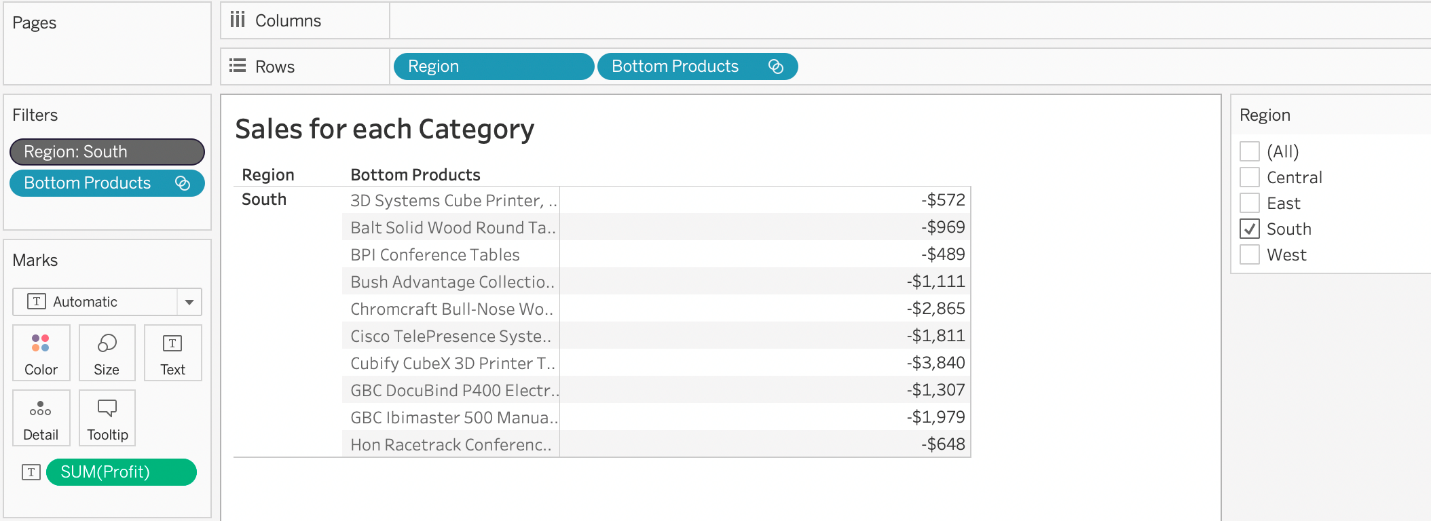Select the Region: South filter pill
Screen dimensions: 1431x521
pyautogui.click(x=107, y=152)
